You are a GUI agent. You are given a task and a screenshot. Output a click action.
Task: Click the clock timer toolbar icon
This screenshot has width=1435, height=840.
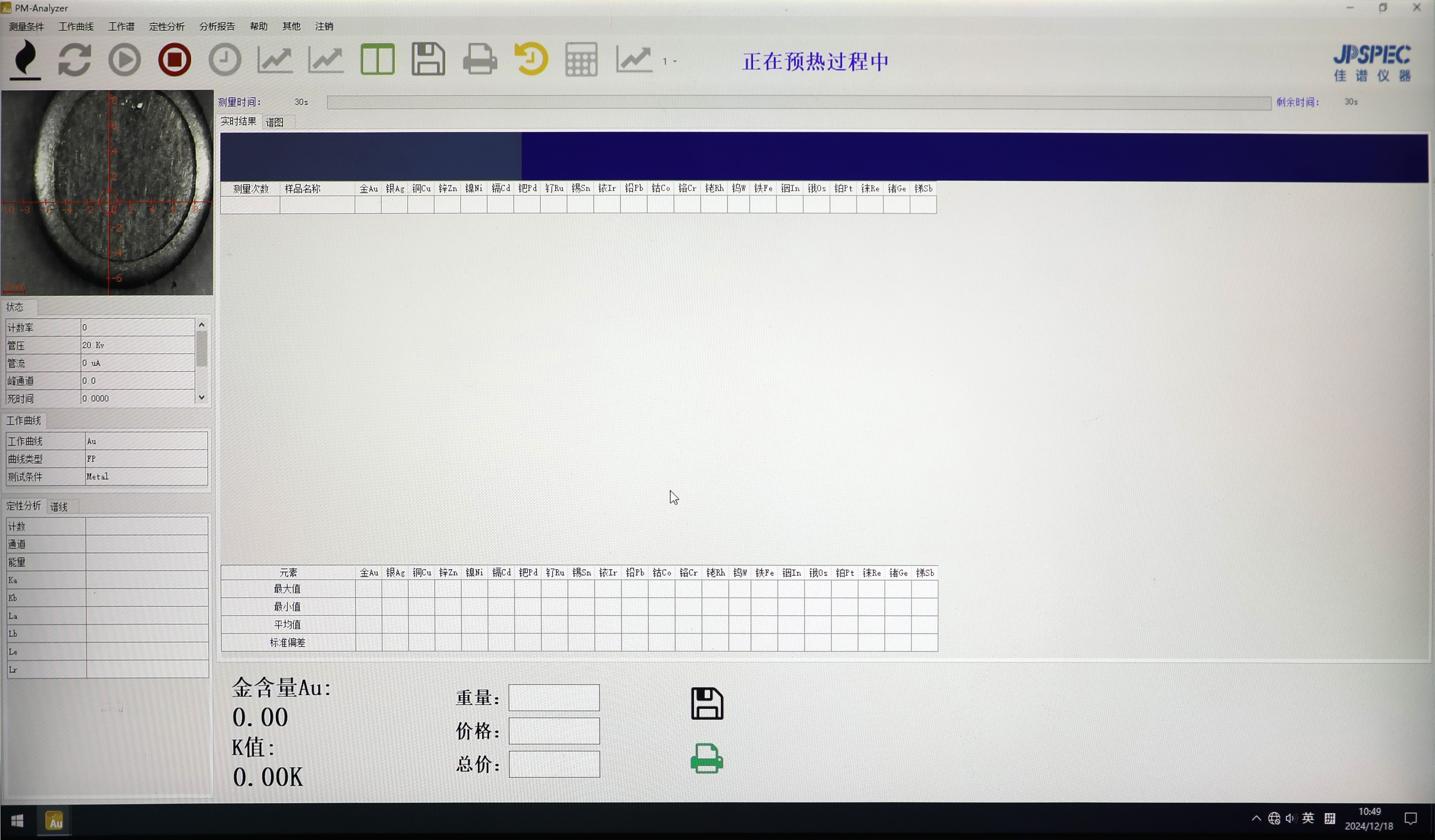[x=224, y=60]
